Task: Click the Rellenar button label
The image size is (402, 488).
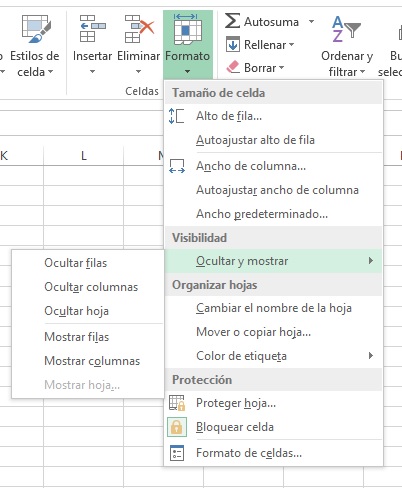Action: 265,45
